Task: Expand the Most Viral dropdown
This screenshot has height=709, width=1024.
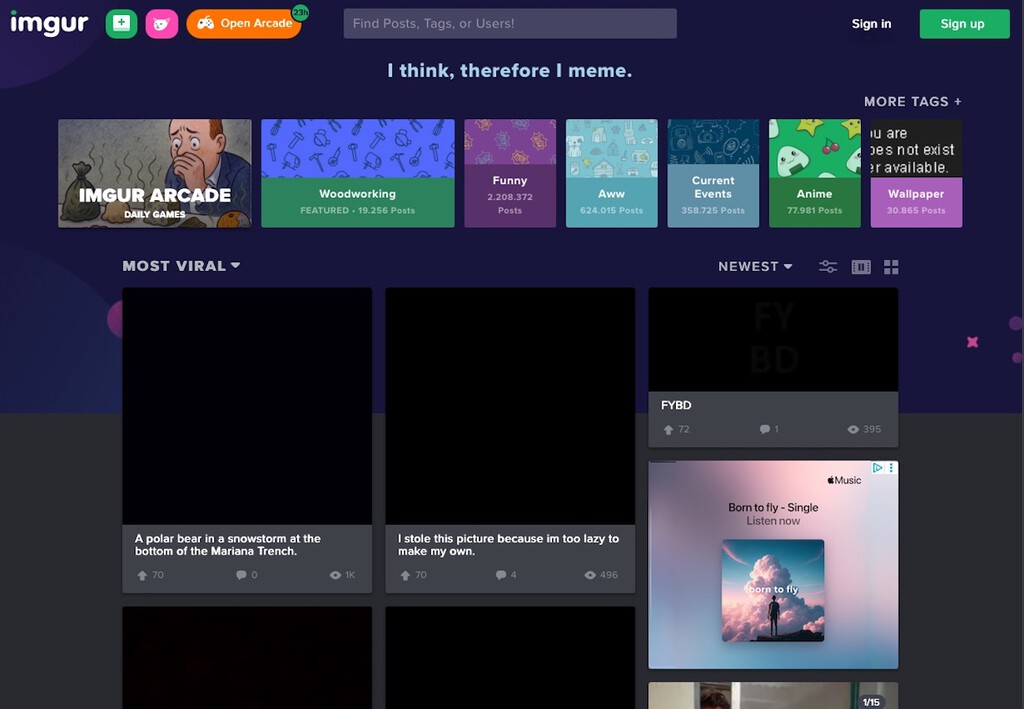Action: click(x=181, y=266)
